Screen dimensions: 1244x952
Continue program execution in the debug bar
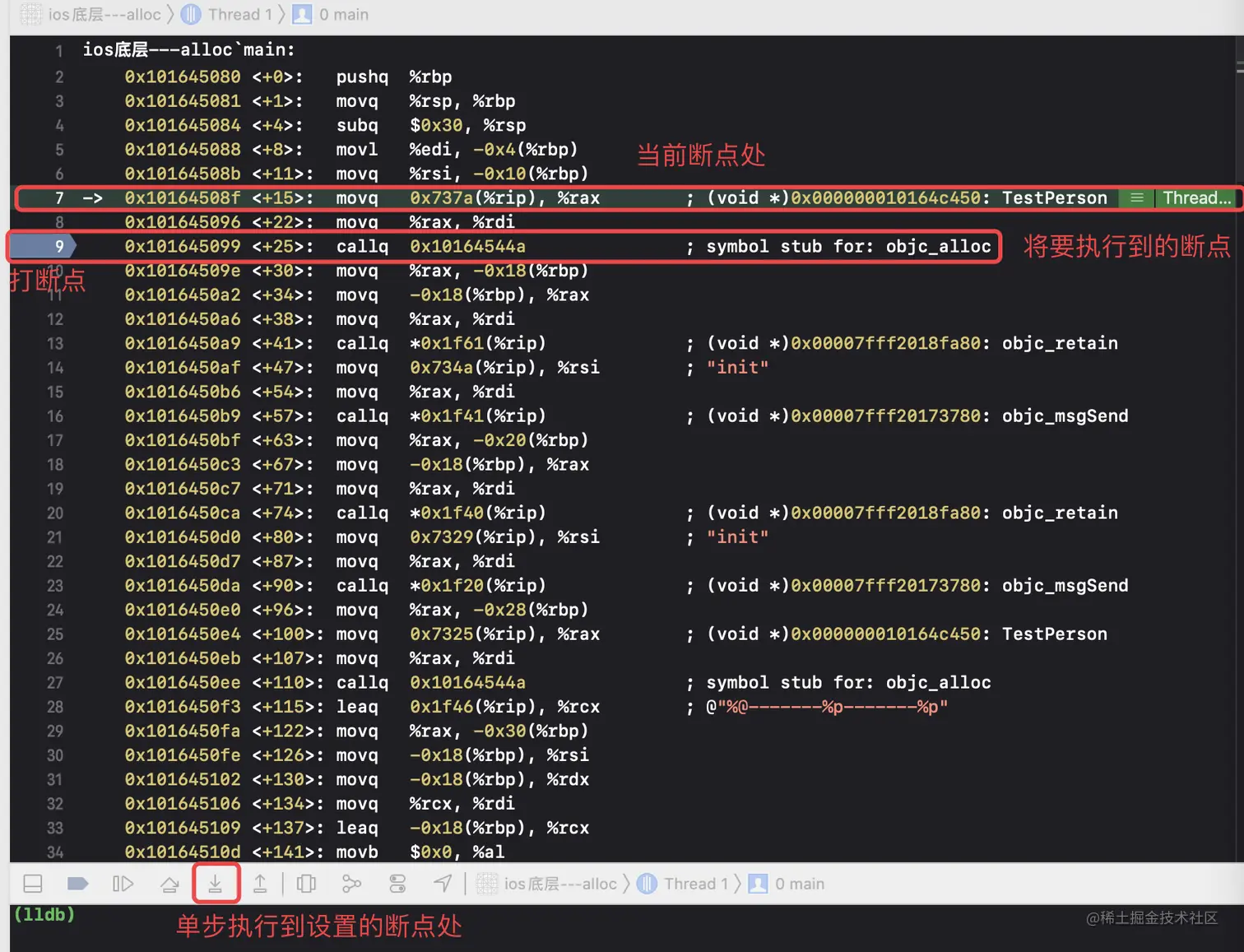click(123, 884)
